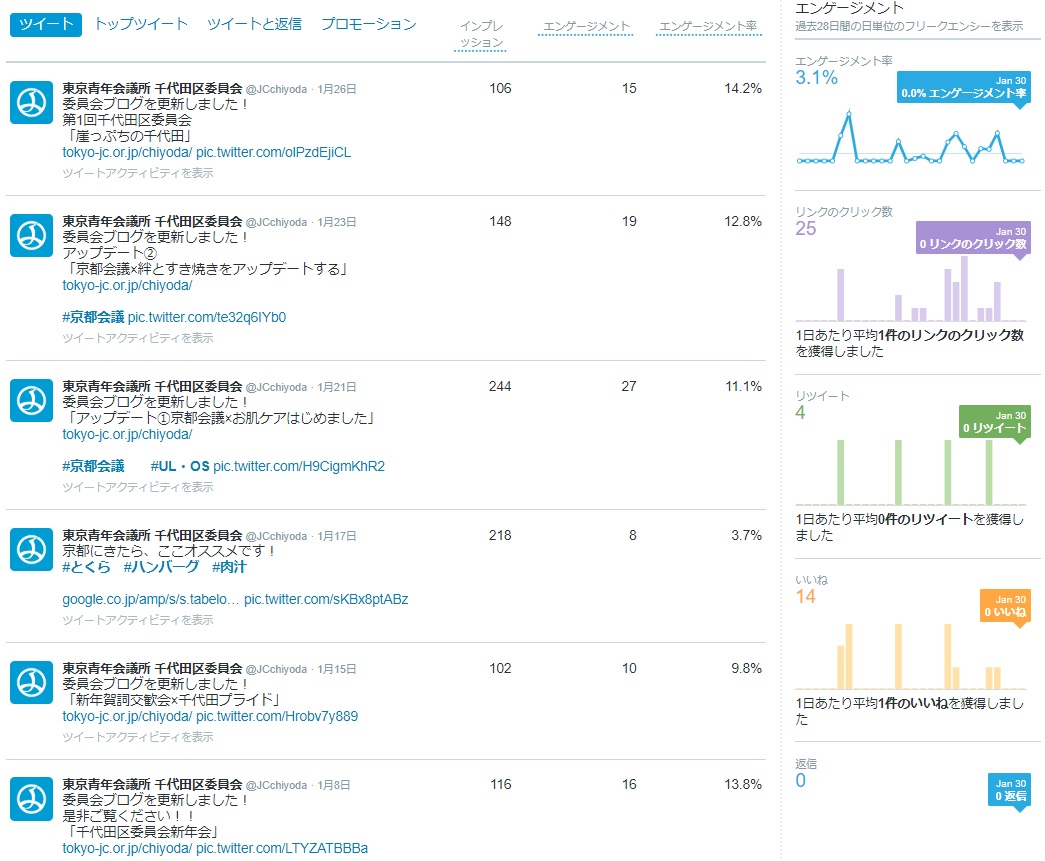This screenshot has height=861, width=1045.
Task: Click the profile avatar on the 1月26日 tweet
Action: click(31, 102)
